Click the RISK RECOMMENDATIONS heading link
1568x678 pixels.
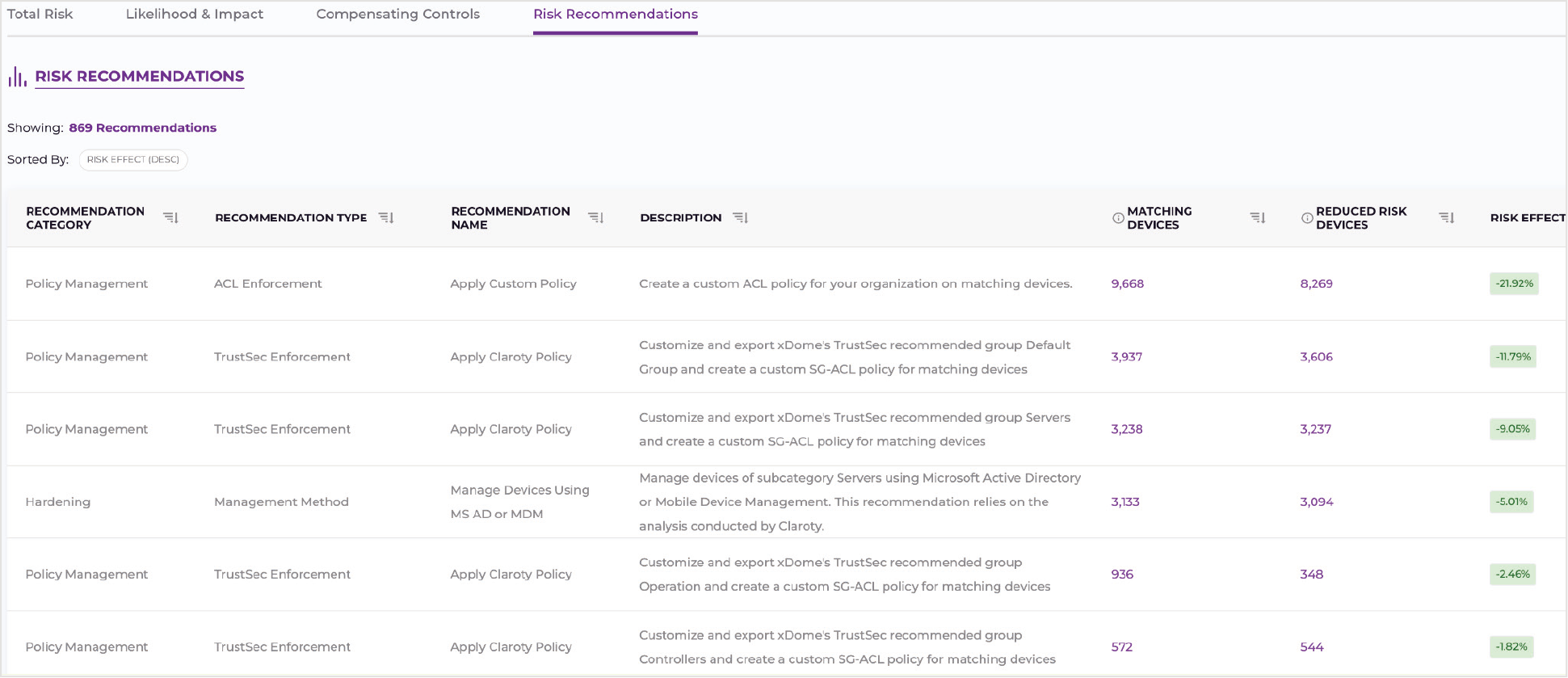click(x=140, y=76)
